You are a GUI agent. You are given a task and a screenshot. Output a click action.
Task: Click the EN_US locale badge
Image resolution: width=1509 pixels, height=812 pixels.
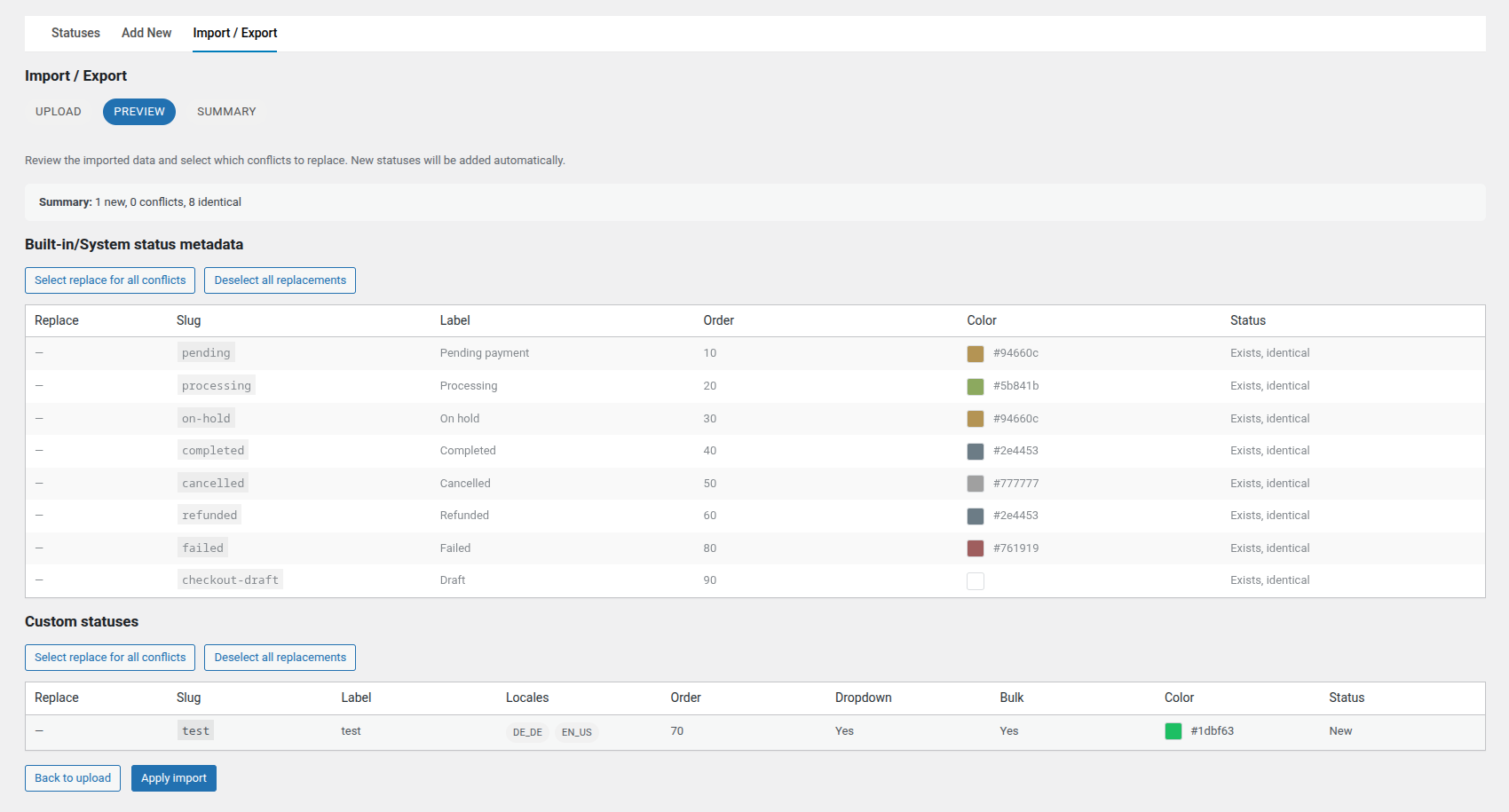577,732
